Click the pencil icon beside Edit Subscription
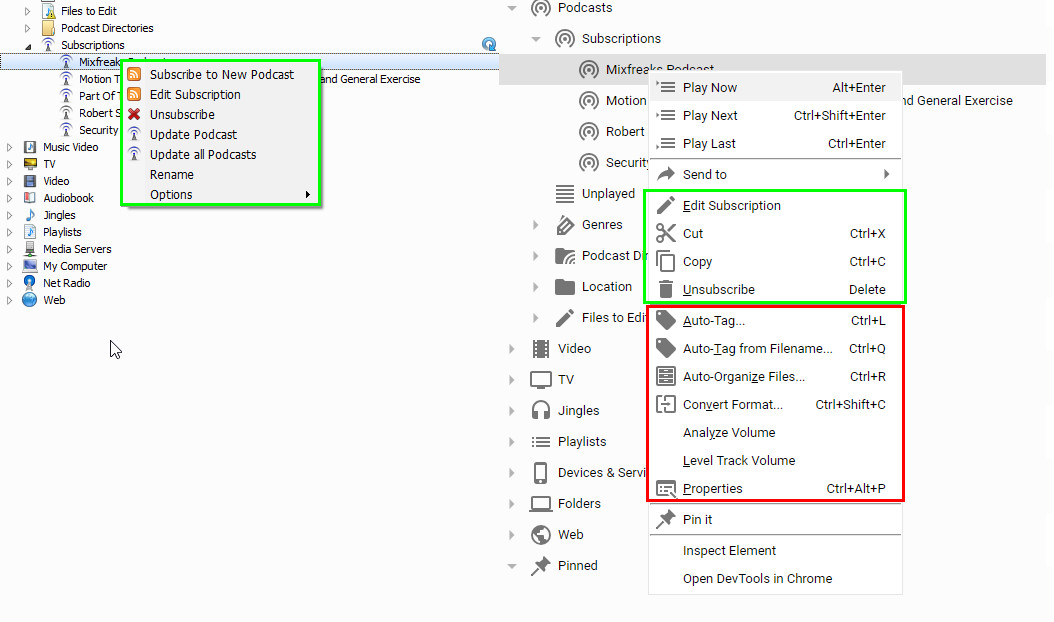1054x622 pixels. point(666,205)
